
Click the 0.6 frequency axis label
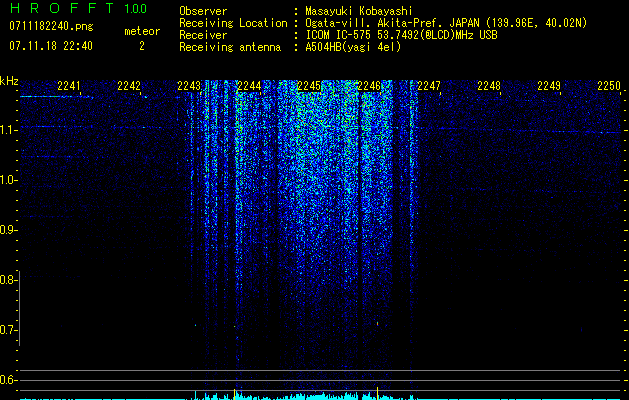pyautogui.click(x=8, y=380)
